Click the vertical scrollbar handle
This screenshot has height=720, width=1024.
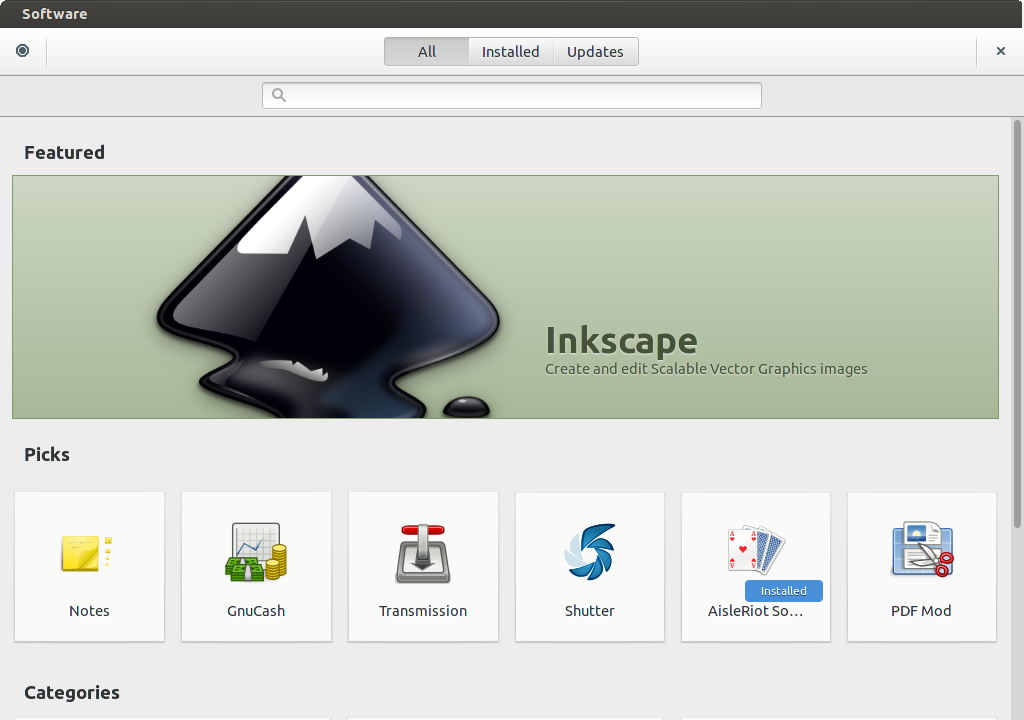[x=1017, y=323]
